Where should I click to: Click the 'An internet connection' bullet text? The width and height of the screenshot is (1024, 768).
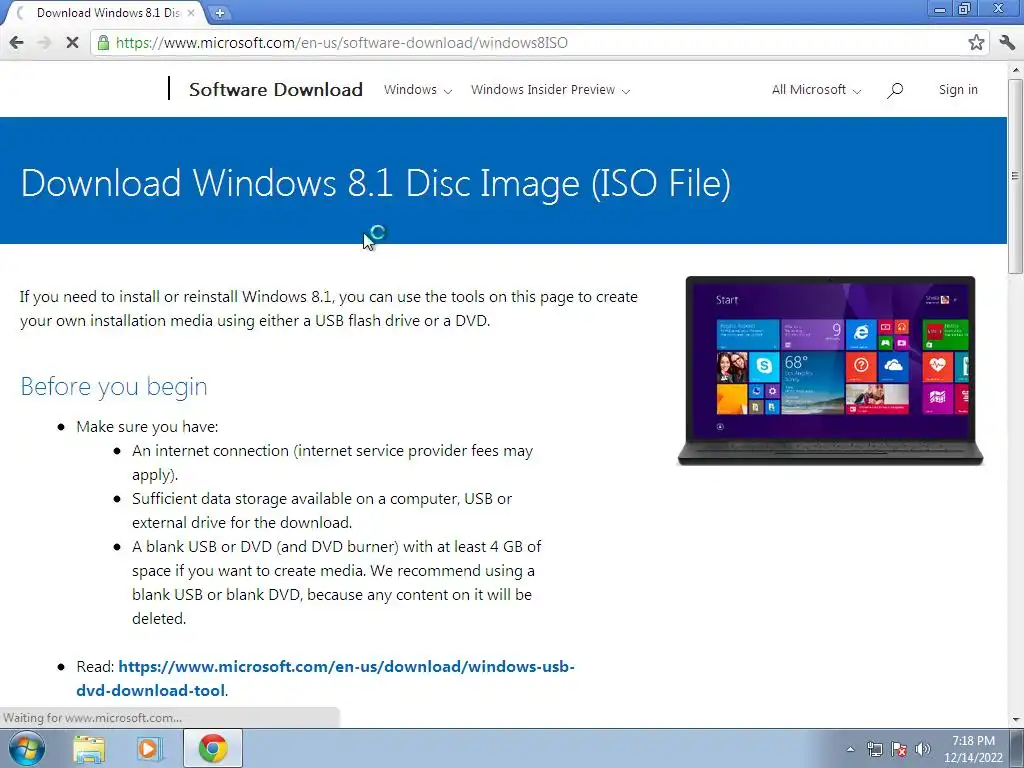(x=332, y=462)
